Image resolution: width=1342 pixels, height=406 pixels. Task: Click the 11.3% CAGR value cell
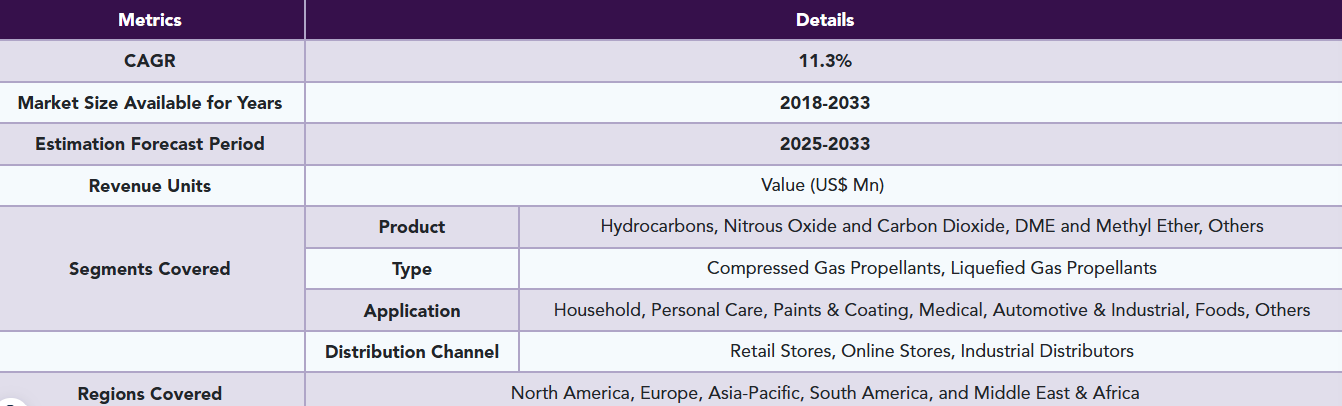tap(824, 61)
